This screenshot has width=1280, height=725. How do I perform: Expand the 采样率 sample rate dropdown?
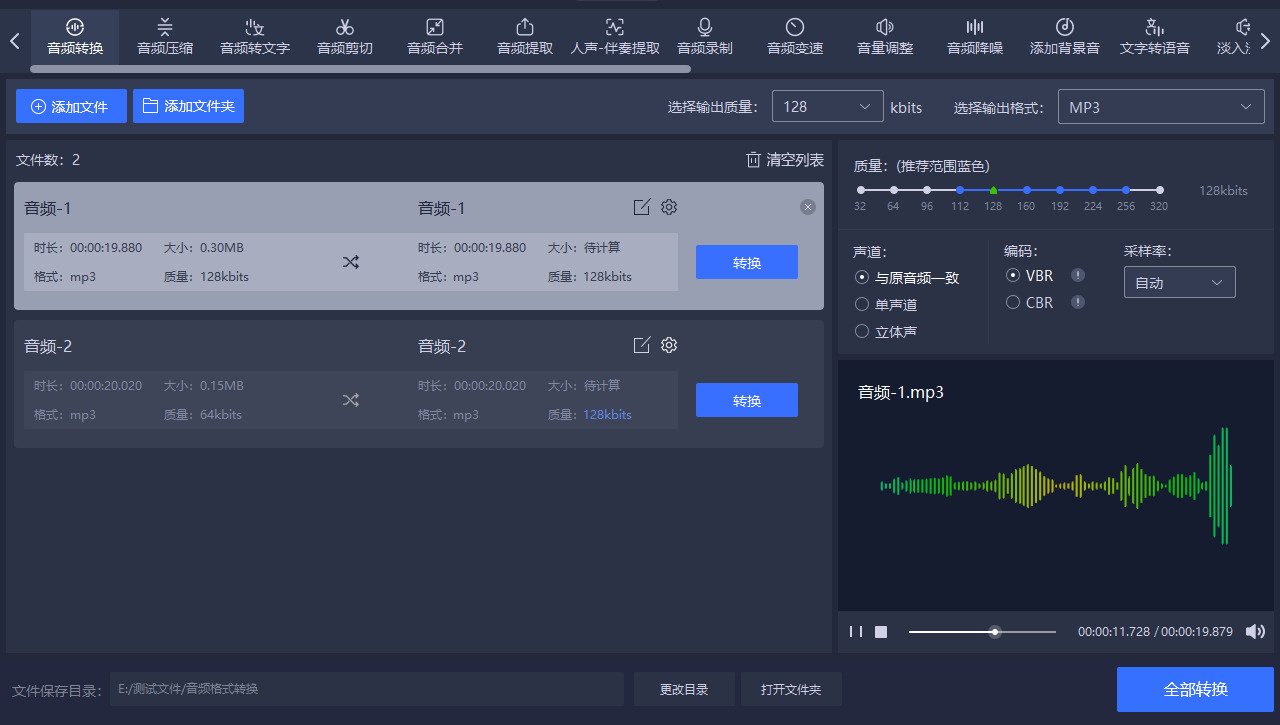(x=1180, y=282)
